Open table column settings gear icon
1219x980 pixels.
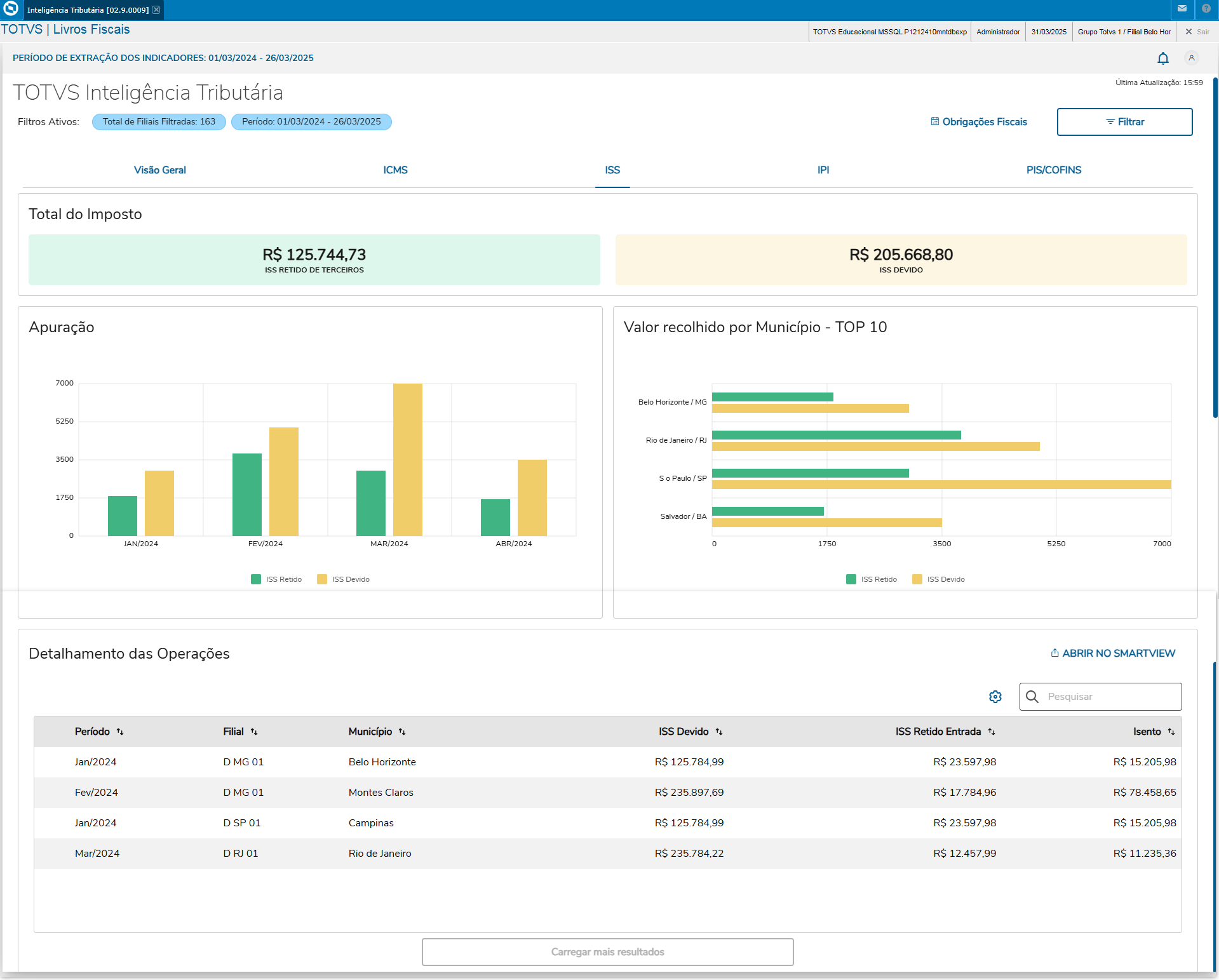(995, 697)
